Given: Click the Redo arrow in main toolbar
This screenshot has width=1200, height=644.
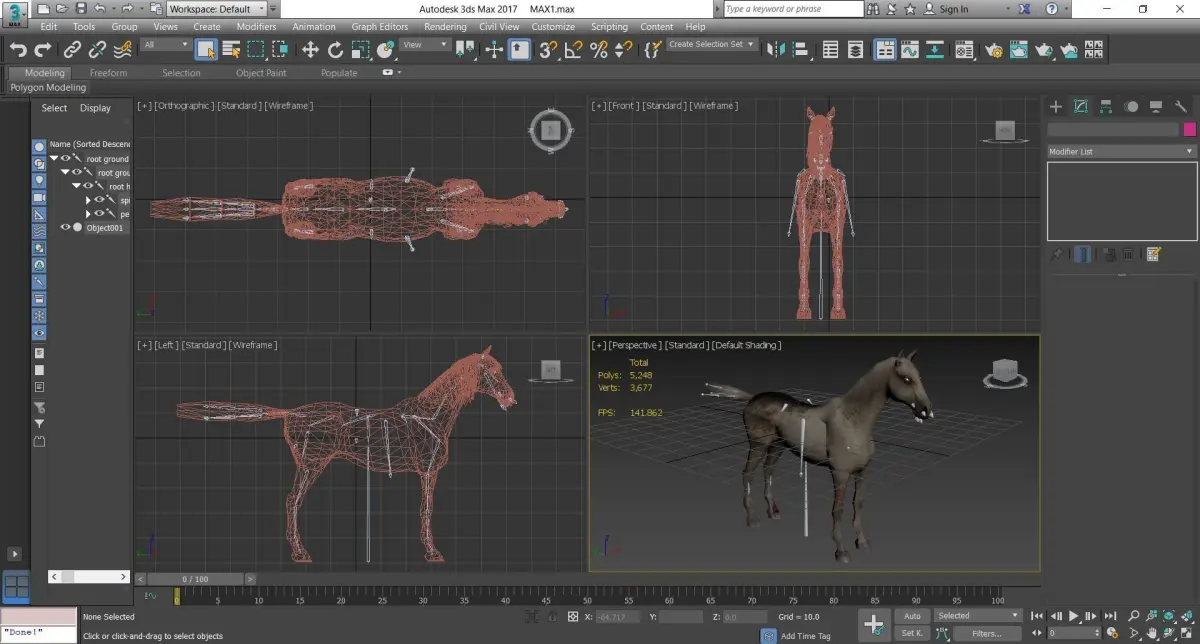Looking at the screenshot, I should click(x=42, y=49).
